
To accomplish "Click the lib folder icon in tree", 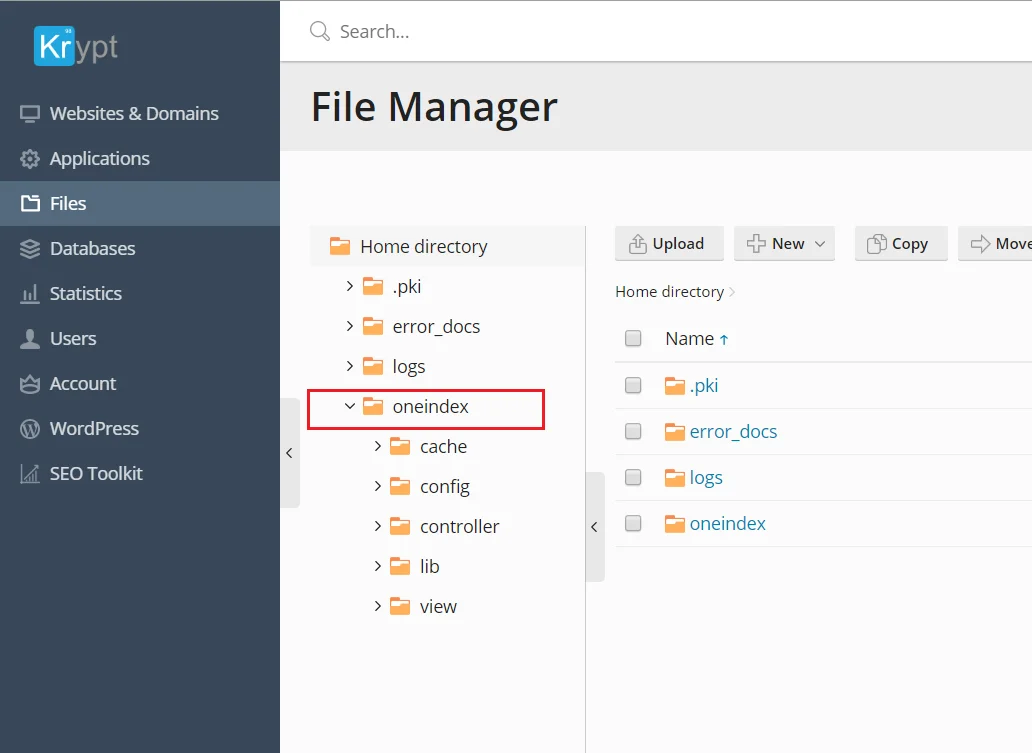I will tap(400, 566).
